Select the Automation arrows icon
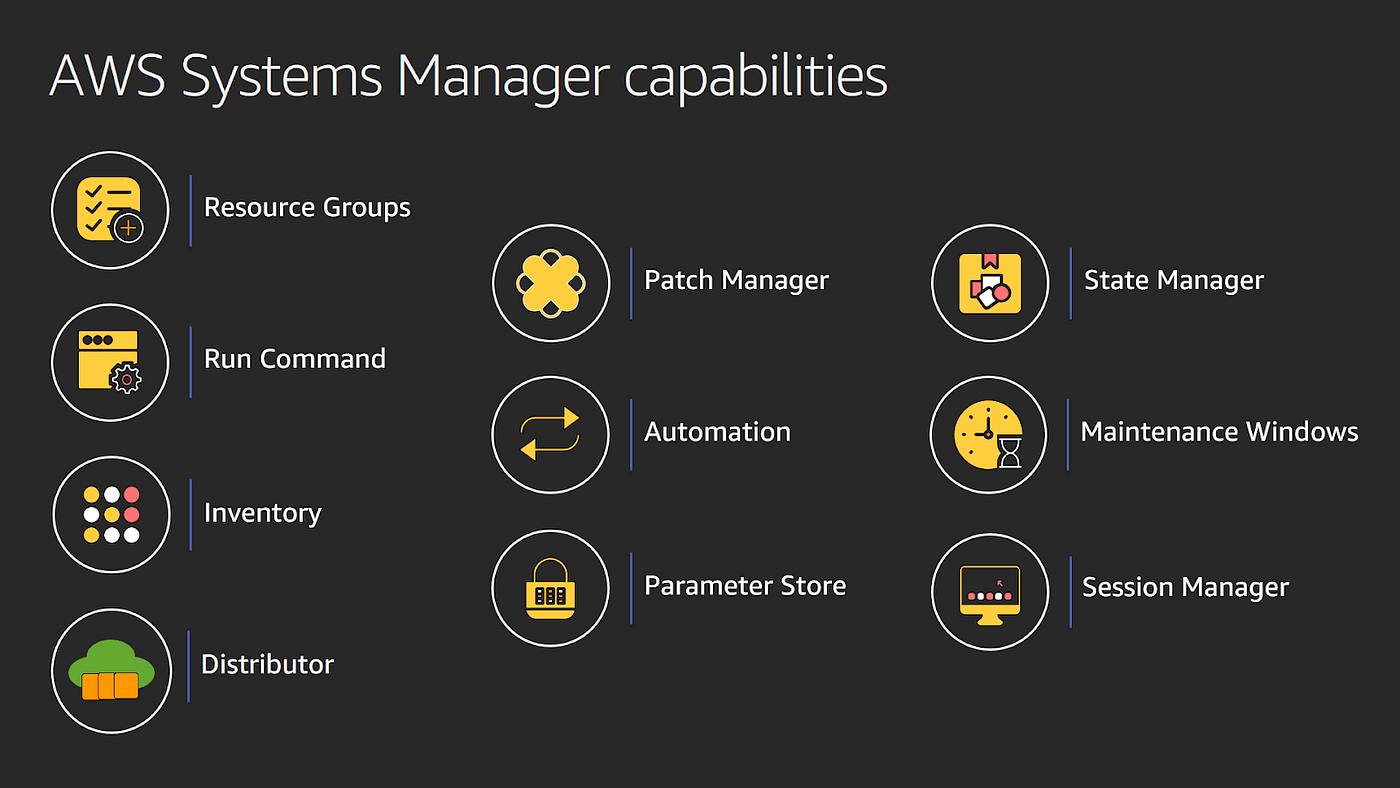Screen dimensions: 1400x788 click(x=551, y=435)
